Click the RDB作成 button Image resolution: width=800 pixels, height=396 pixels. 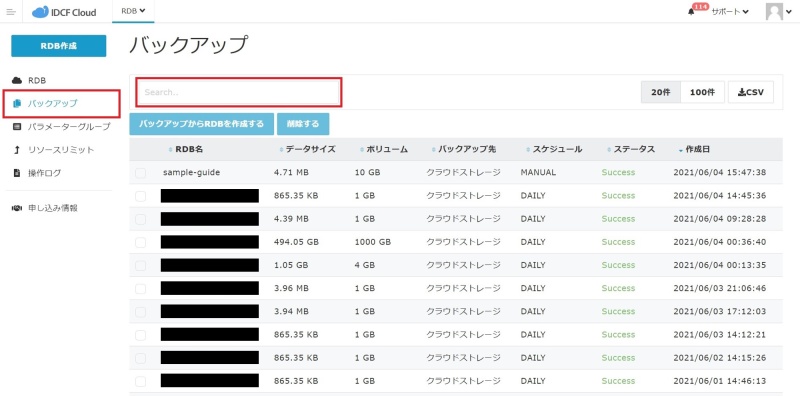tap(59, 46)
